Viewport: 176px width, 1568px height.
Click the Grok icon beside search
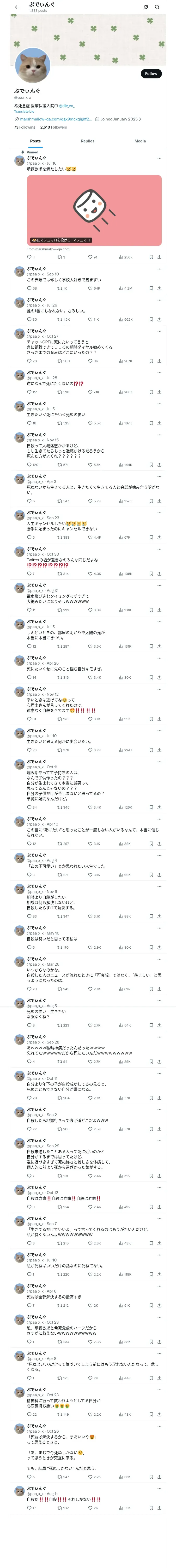click(146, 7)
